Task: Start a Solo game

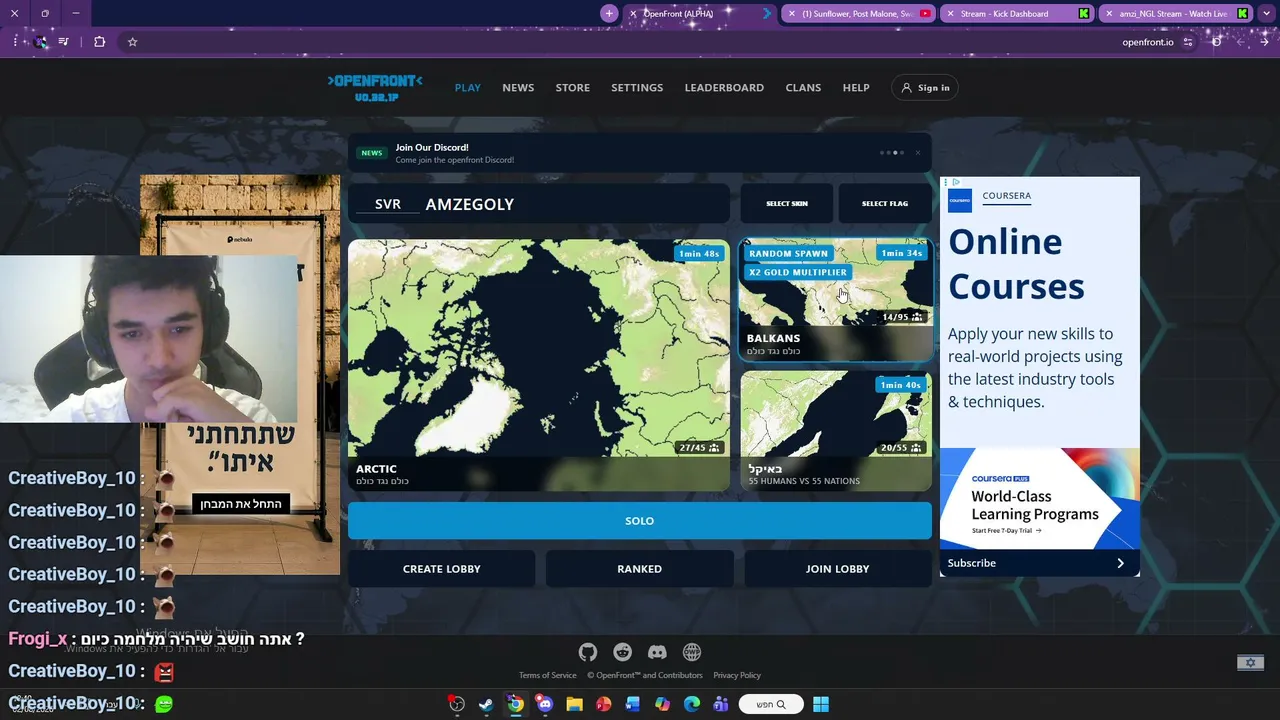Action: tap(640, 521)
